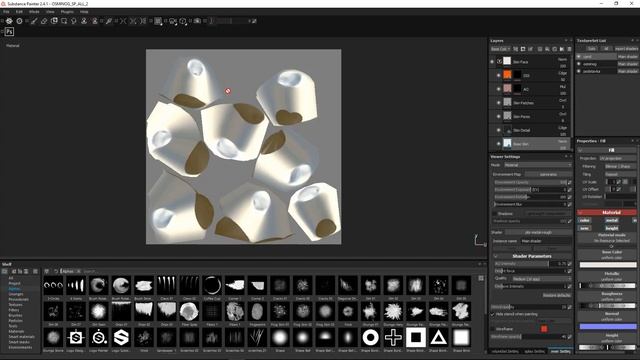Open the Edit menu
640x360 pixels.
point(19,12)
